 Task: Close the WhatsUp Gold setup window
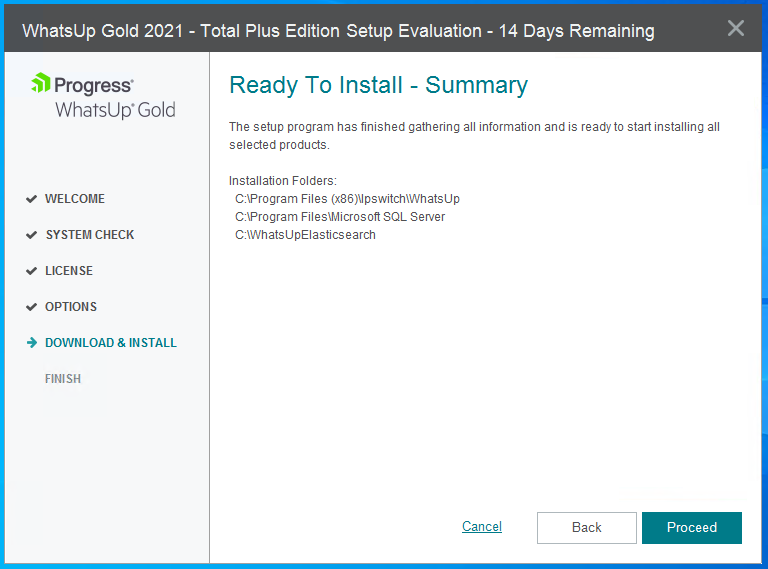(736, 28)
